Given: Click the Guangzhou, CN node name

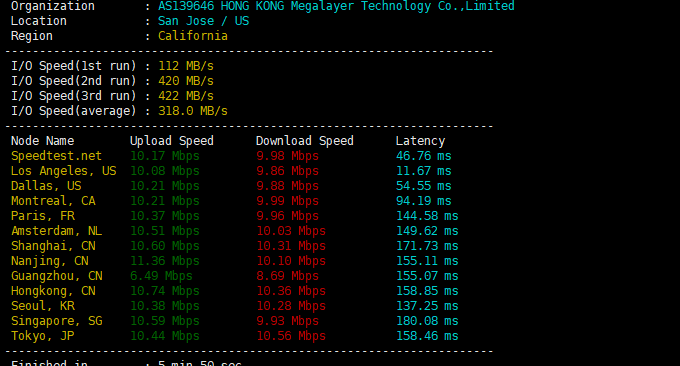Looking at the screenshot, I should point(56,276).
